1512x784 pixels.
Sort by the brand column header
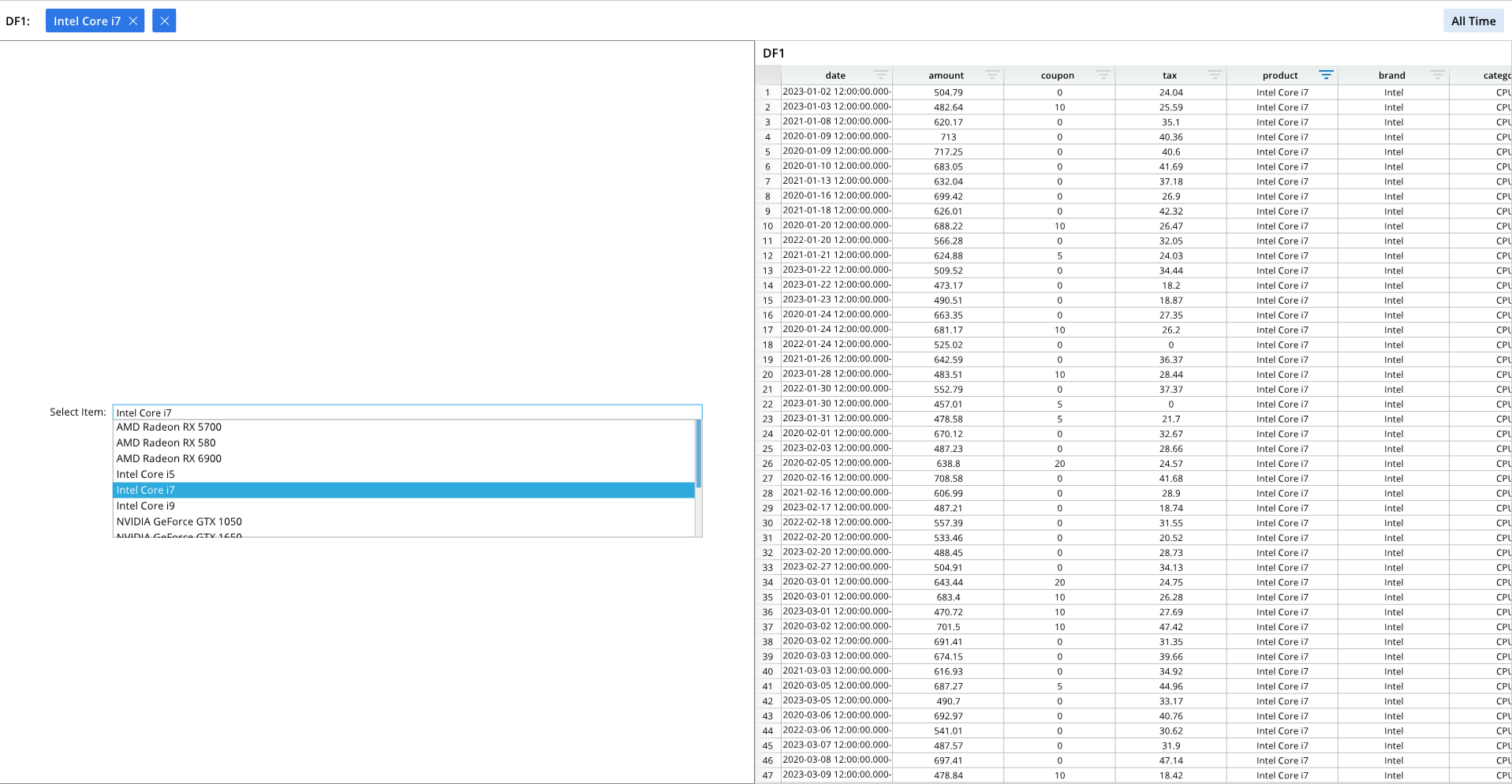1391,76
